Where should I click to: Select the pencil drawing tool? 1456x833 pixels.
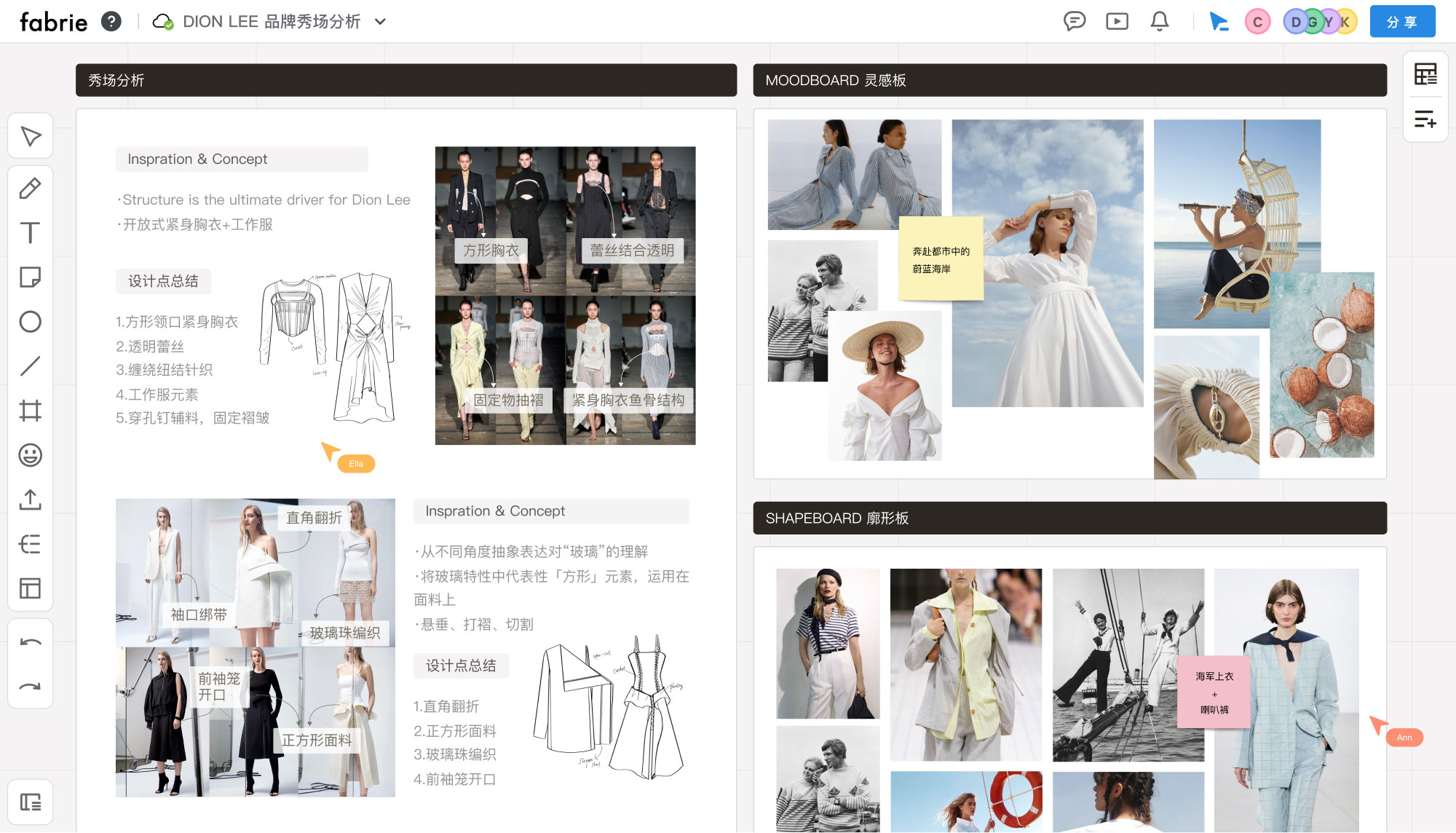31,188
